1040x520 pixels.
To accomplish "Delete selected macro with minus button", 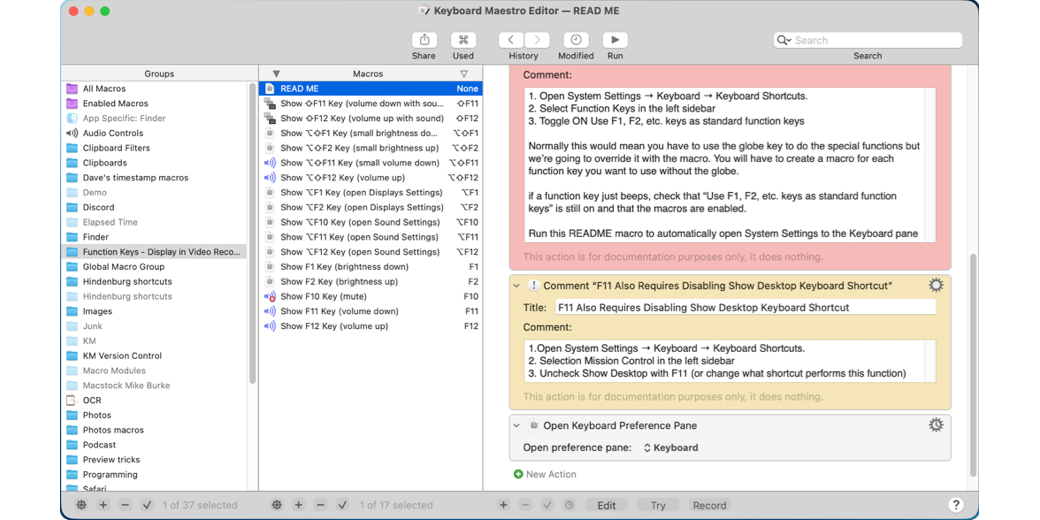I will coord(320,505).
